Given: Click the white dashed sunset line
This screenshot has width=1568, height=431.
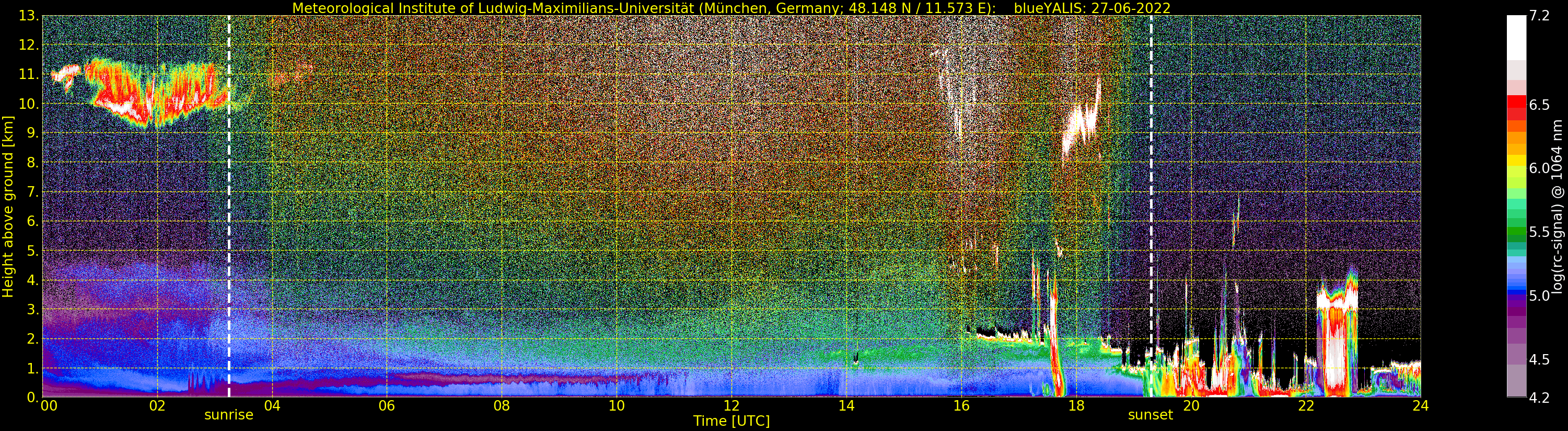Looking at the screenshot, I should point(1151,206).
